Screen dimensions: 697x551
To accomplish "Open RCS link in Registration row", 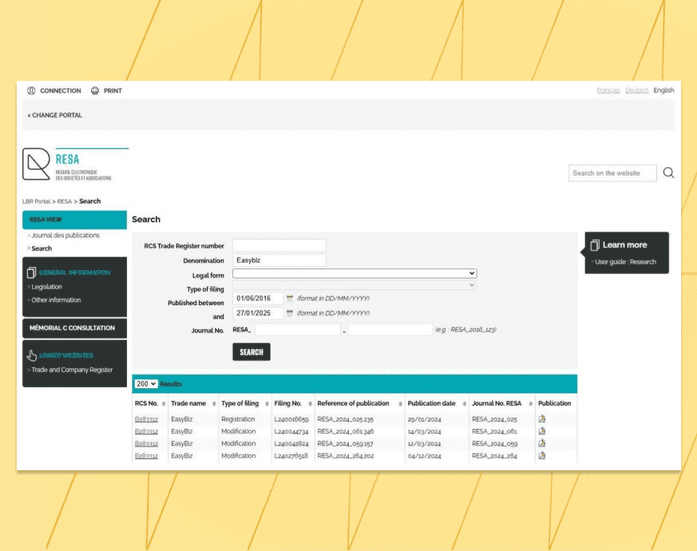I will click(146, 419).
